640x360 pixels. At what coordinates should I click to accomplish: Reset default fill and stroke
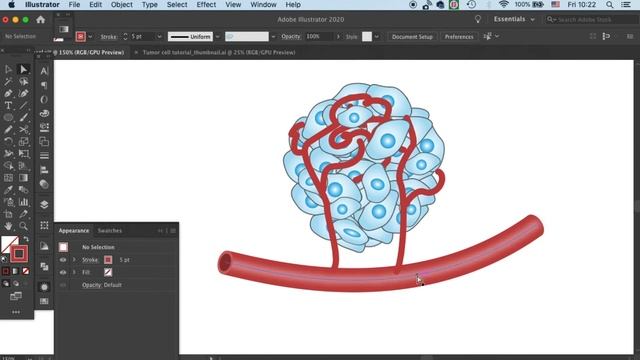tap(4, 260)
